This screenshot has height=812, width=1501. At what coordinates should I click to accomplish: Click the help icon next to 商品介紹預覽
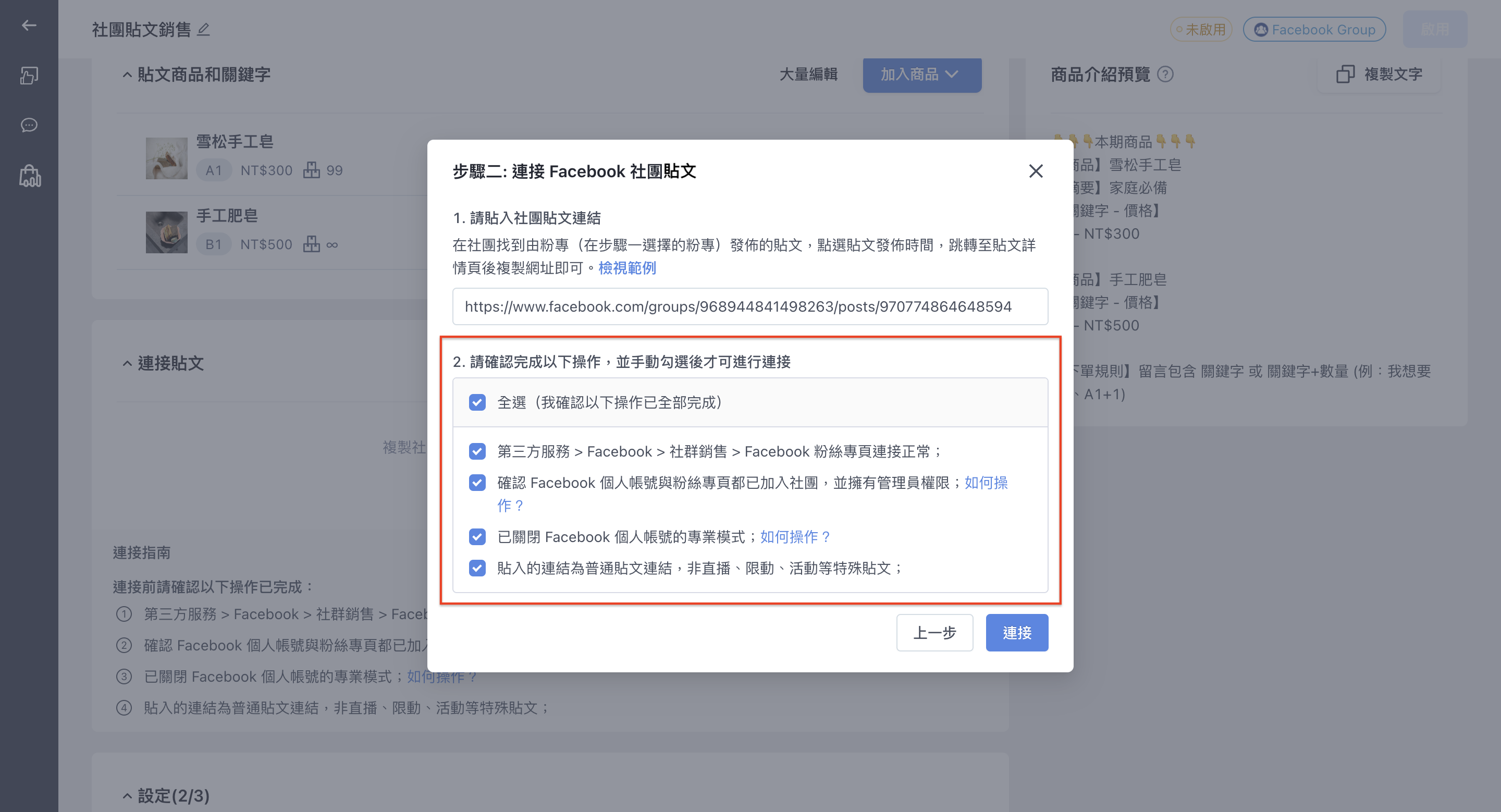(x=1165, y=74)
